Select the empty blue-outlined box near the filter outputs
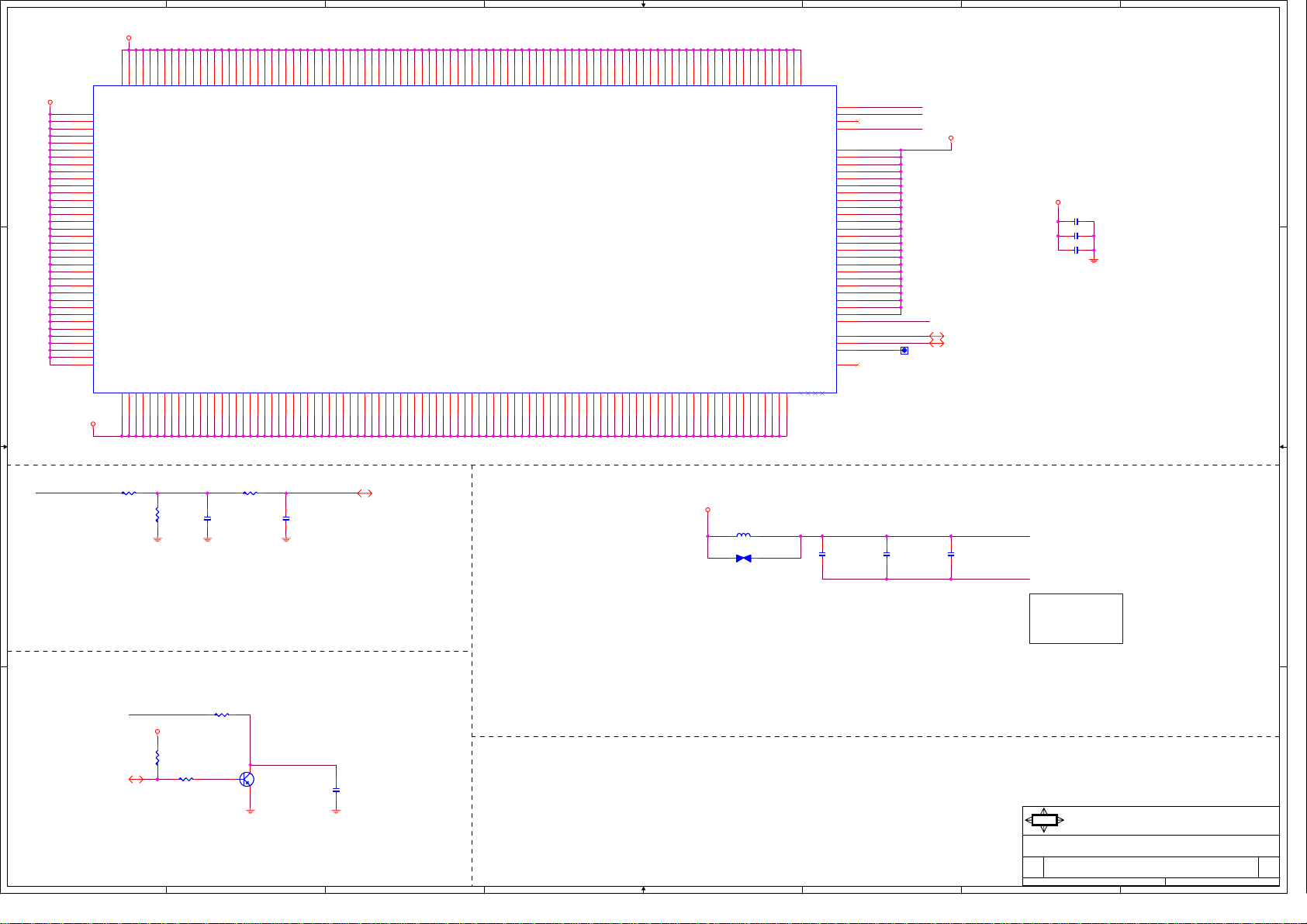Image resolution: width=1307 pixels, height=924 pixels. [x=1076, y=618]
